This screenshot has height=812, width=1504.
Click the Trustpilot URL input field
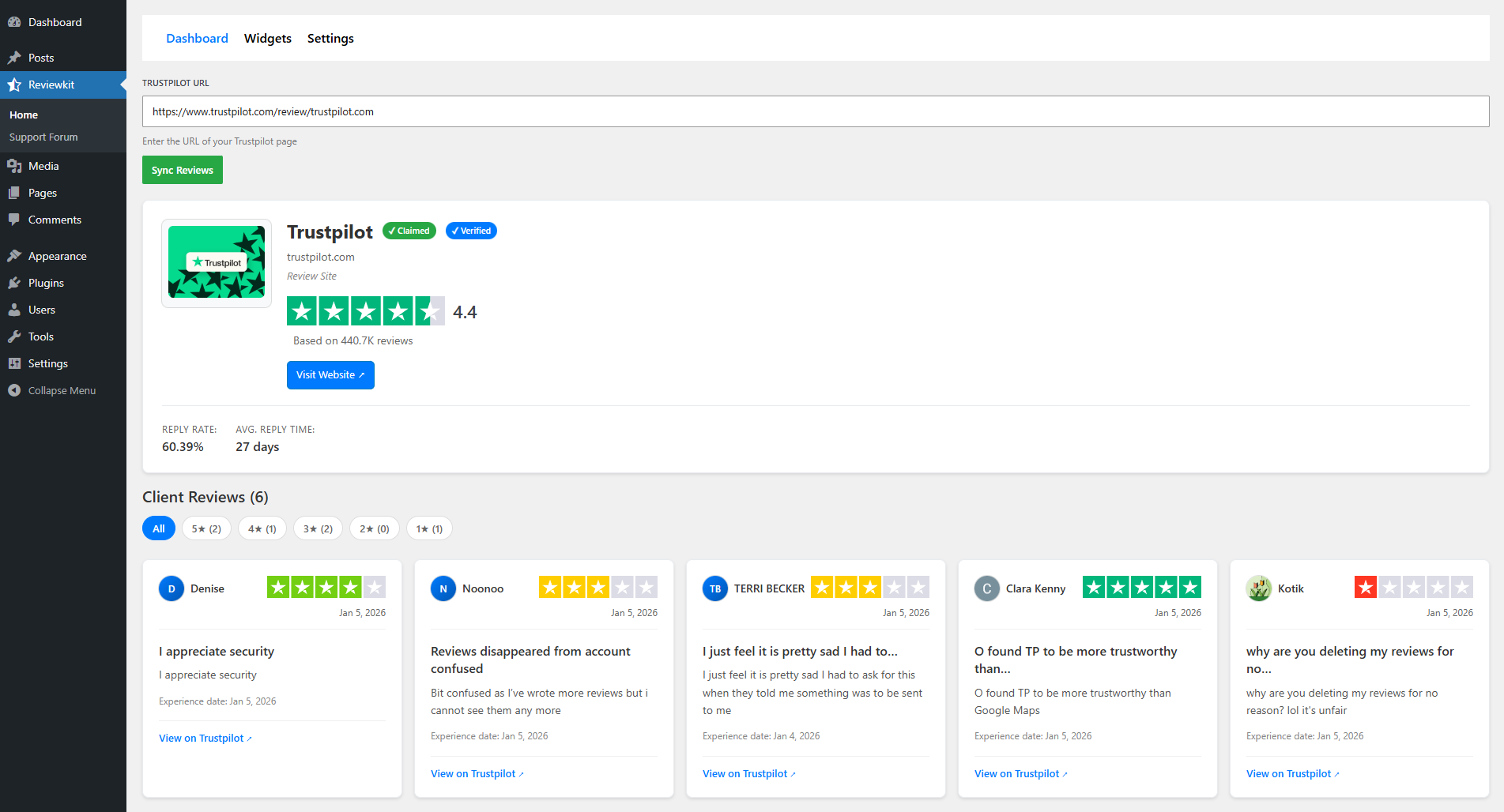coord(815,111)
